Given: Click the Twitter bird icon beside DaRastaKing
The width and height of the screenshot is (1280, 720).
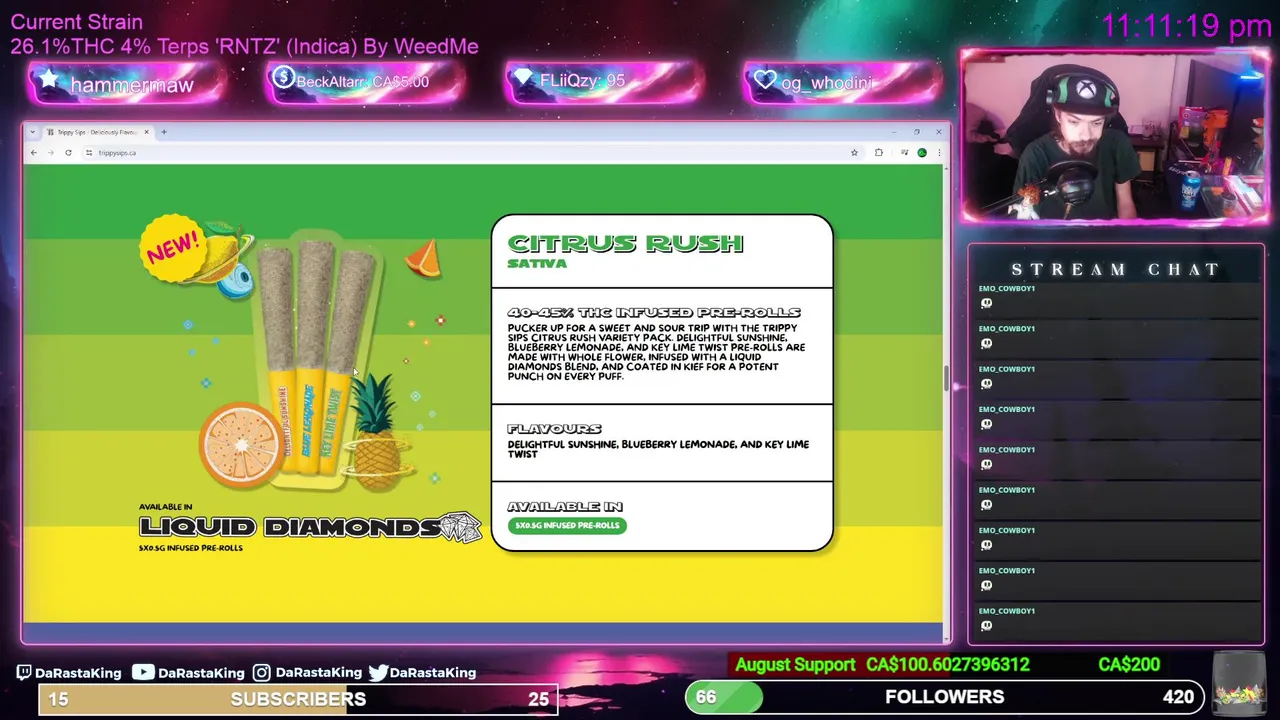Looking at the screenshot, I should 378,673.
